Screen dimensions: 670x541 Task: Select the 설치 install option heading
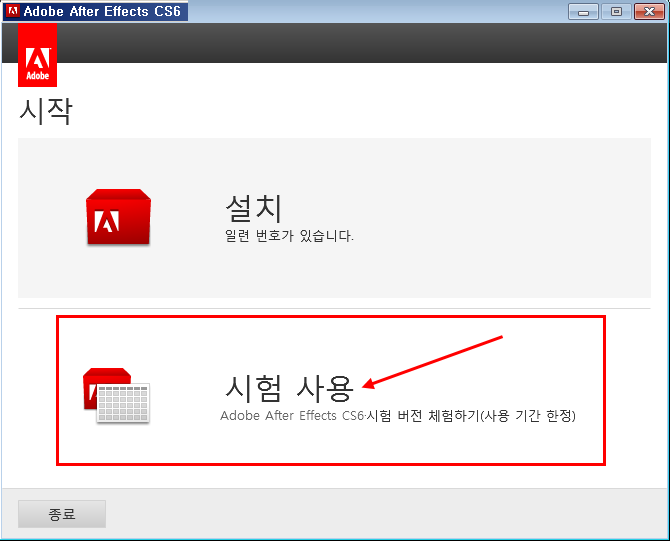[x=254, y=208]
